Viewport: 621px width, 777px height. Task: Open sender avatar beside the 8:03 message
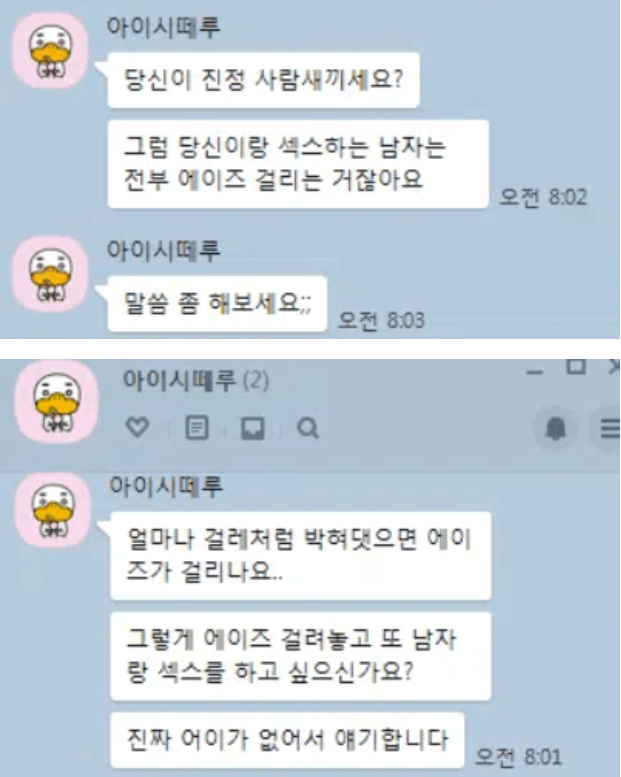pos(51,274)
